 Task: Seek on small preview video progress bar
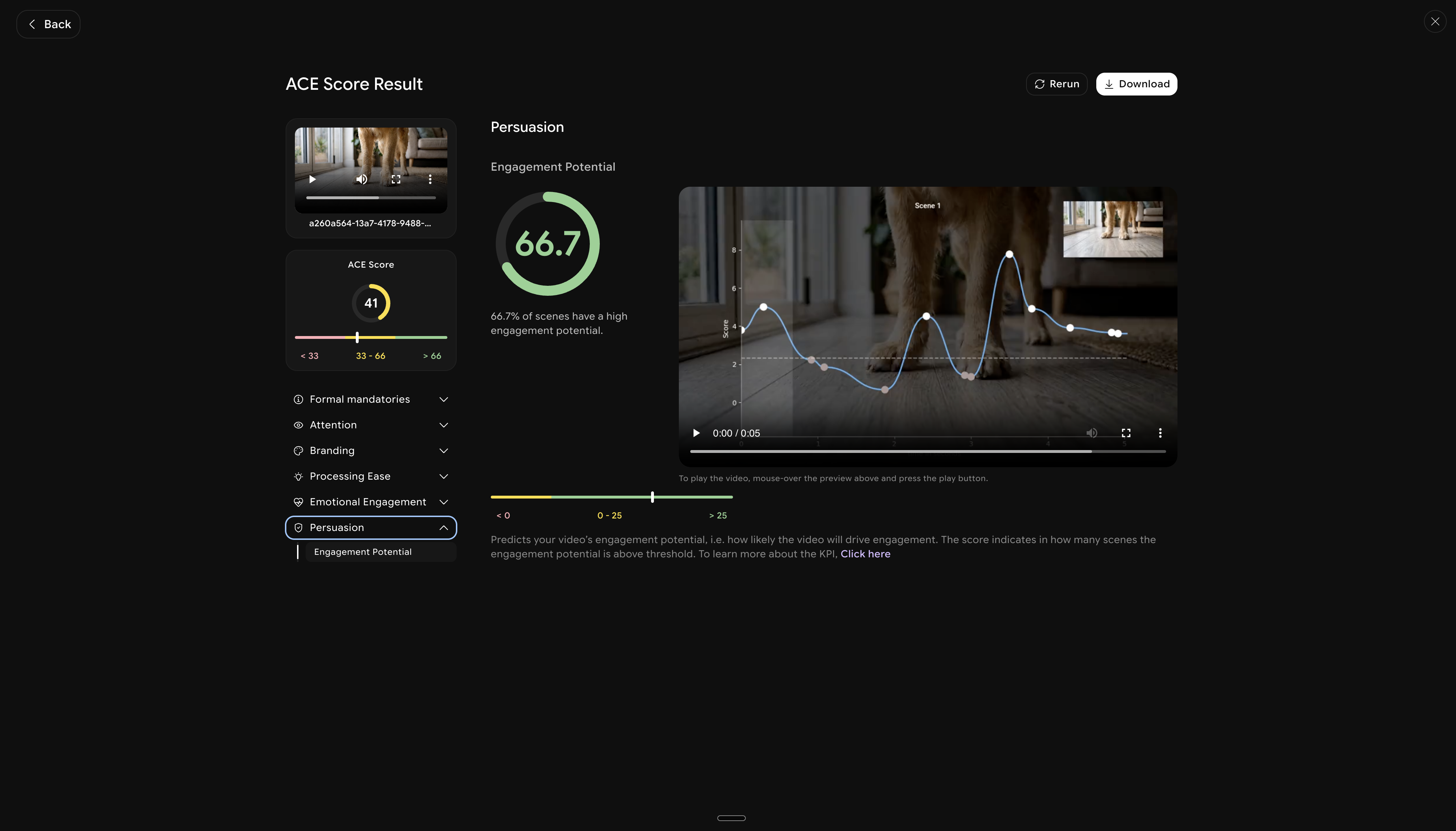click(371, 197)
